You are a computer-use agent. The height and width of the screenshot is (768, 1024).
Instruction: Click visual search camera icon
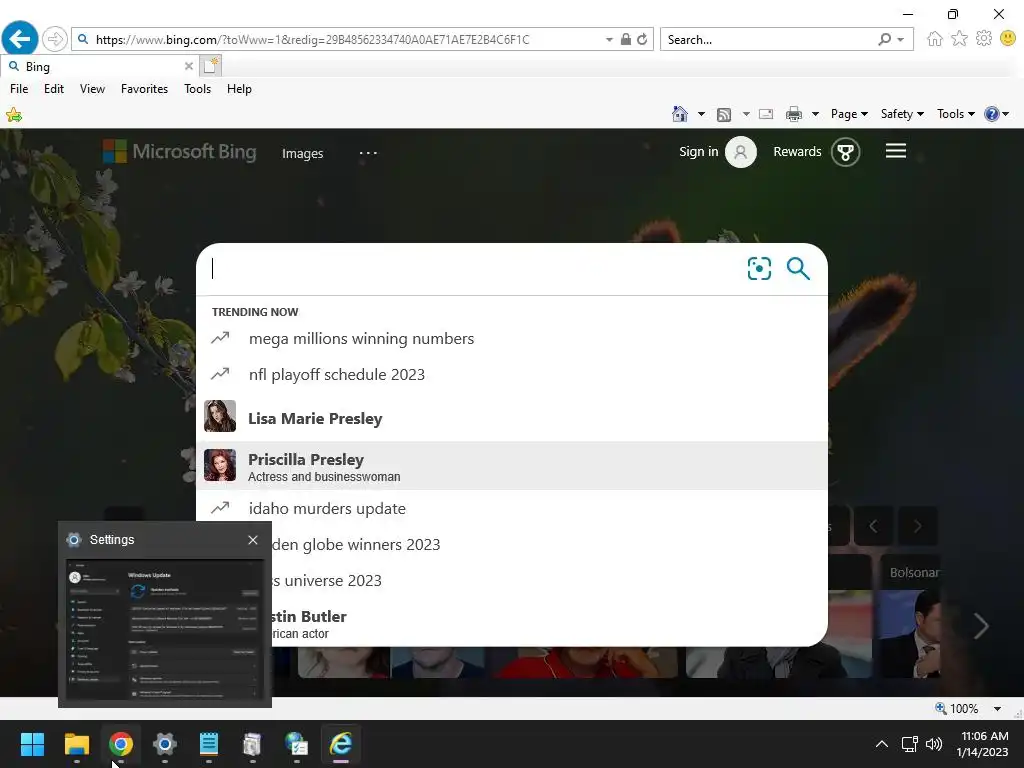click(x=759, y=268)
